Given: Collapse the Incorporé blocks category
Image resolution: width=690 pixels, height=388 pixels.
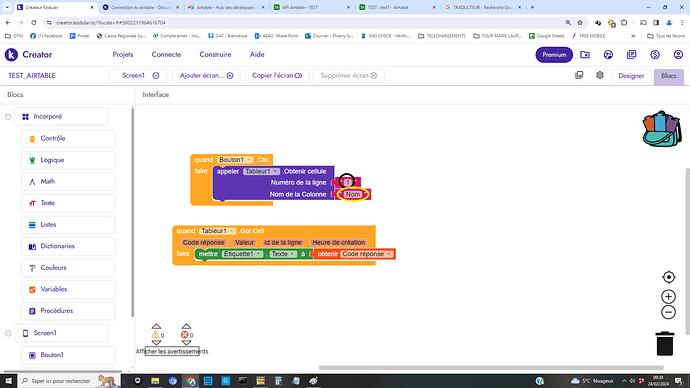Looking at the screenshot, I should coord(8,117).
